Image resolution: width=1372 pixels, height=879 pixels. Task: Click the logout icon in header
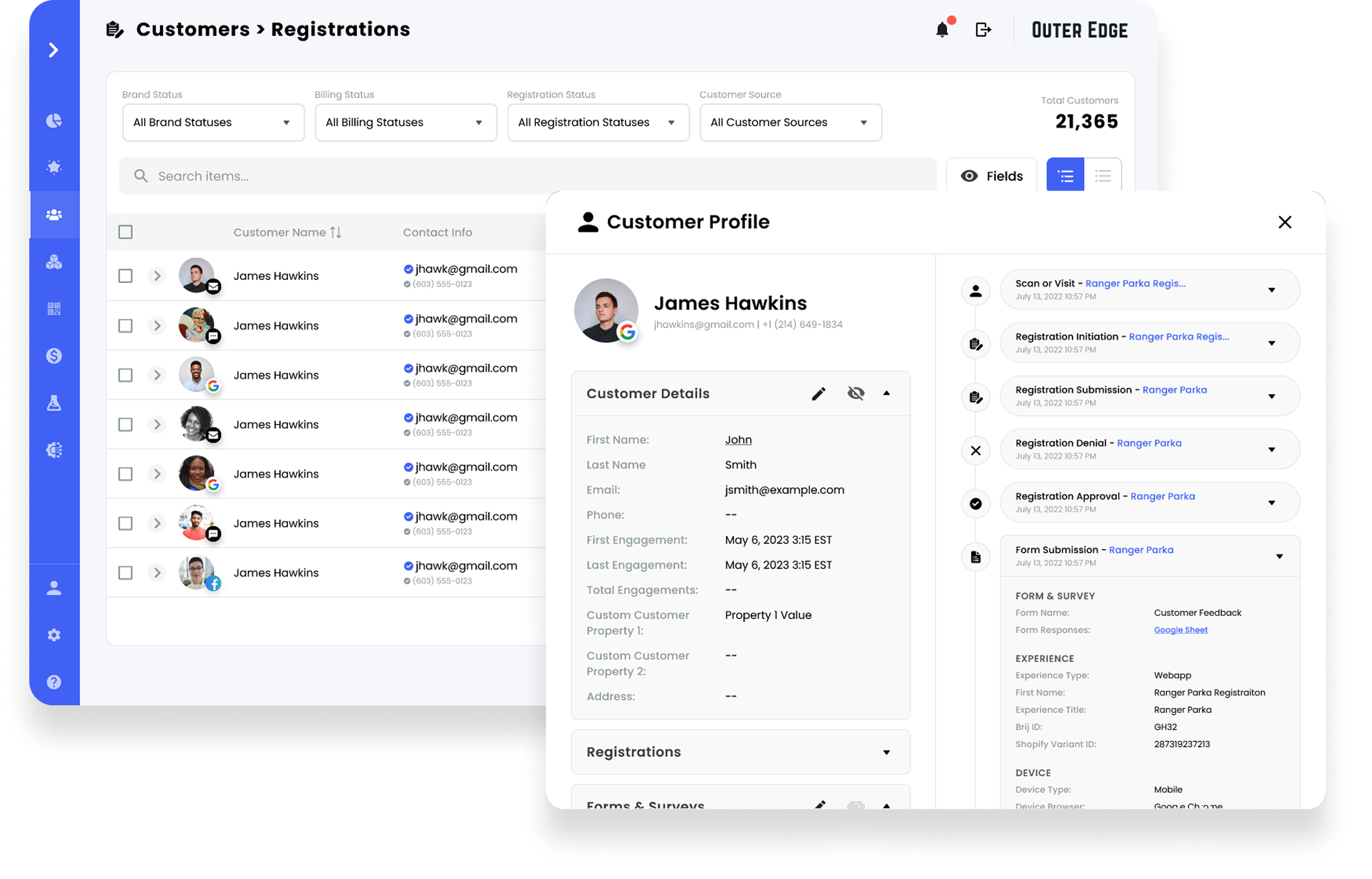click(983, 30)
